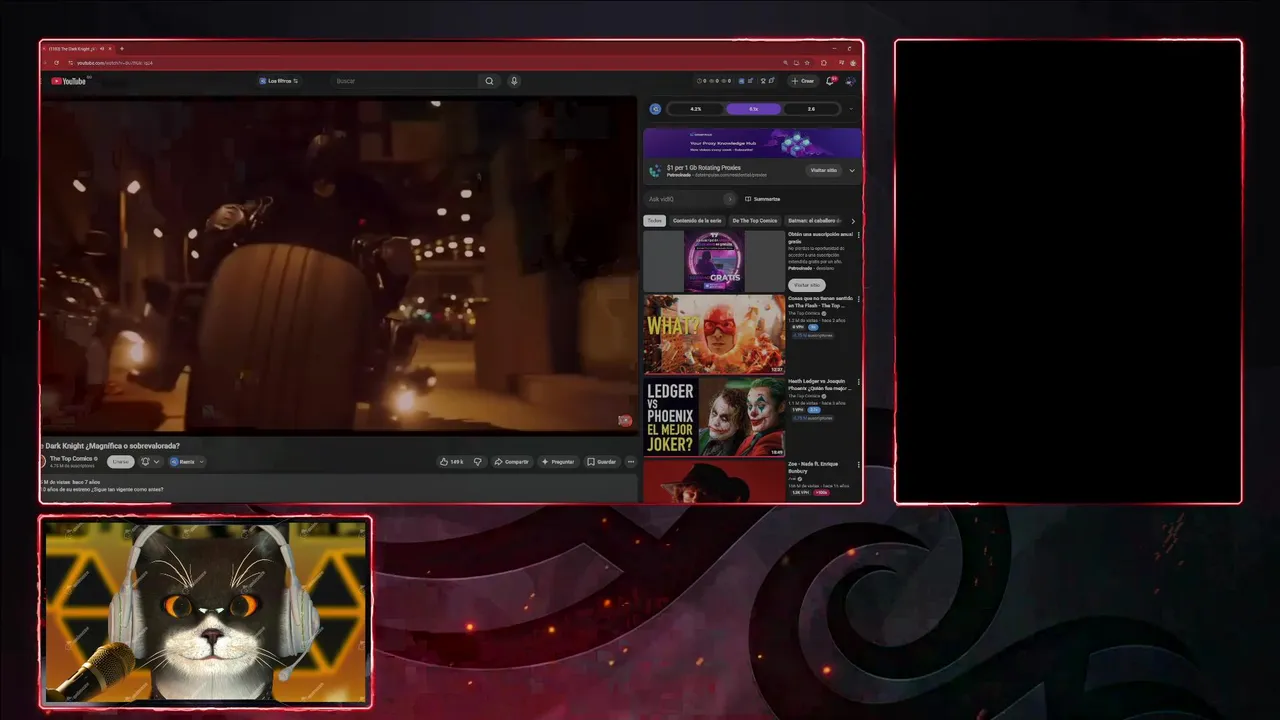The height and width of the screenshot is (720, 1280).
Task: Open notifications via the bell icon
Action: click(829, 81)
